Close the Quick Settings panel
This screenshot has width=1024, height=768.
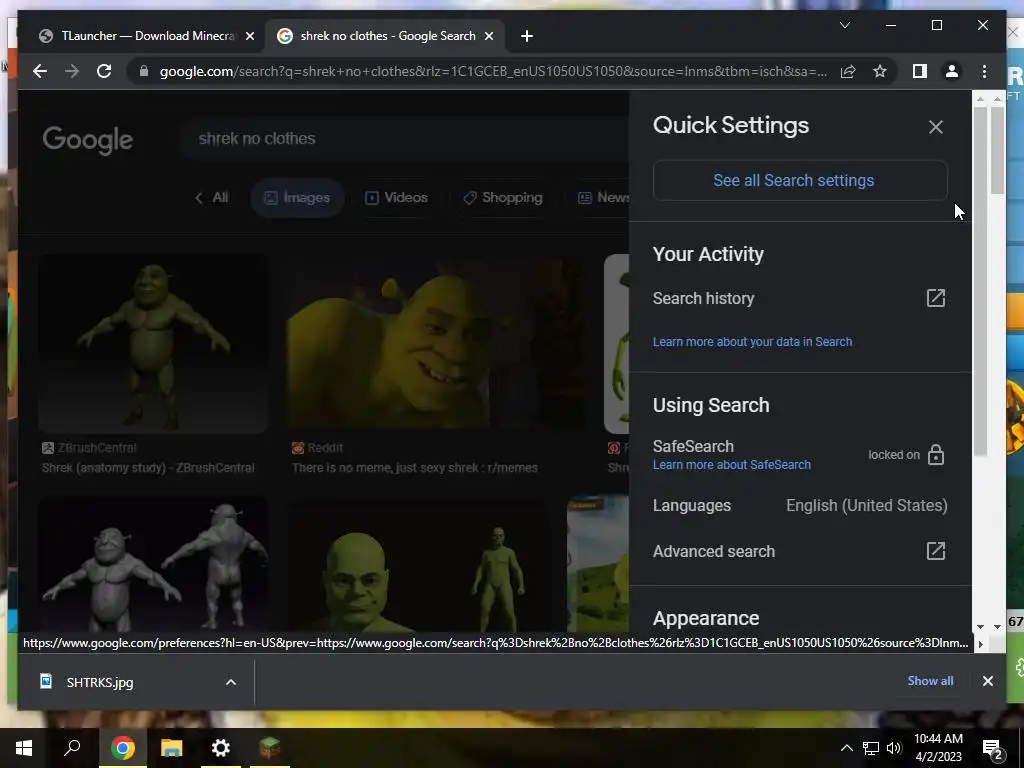[936, 127]
